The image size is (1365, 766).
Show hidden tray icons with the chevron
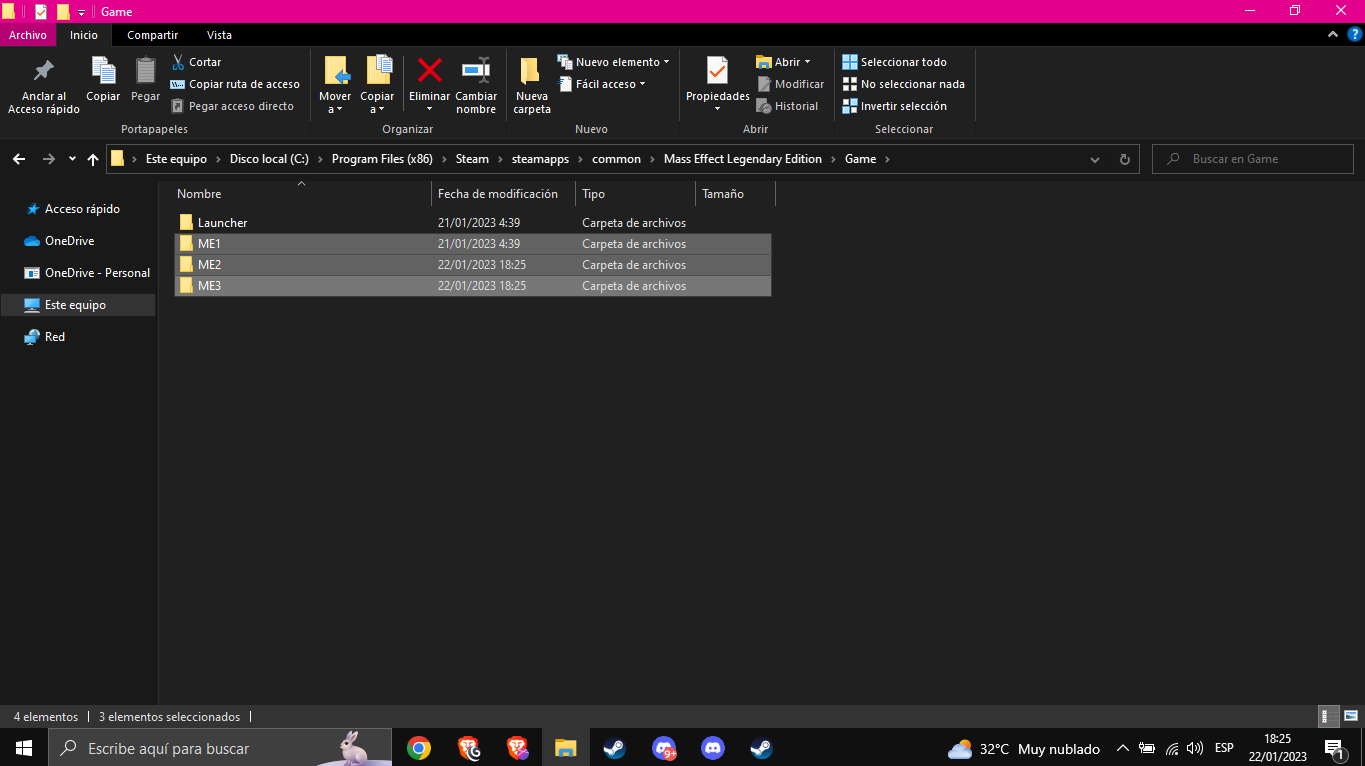pos(1122,748)
